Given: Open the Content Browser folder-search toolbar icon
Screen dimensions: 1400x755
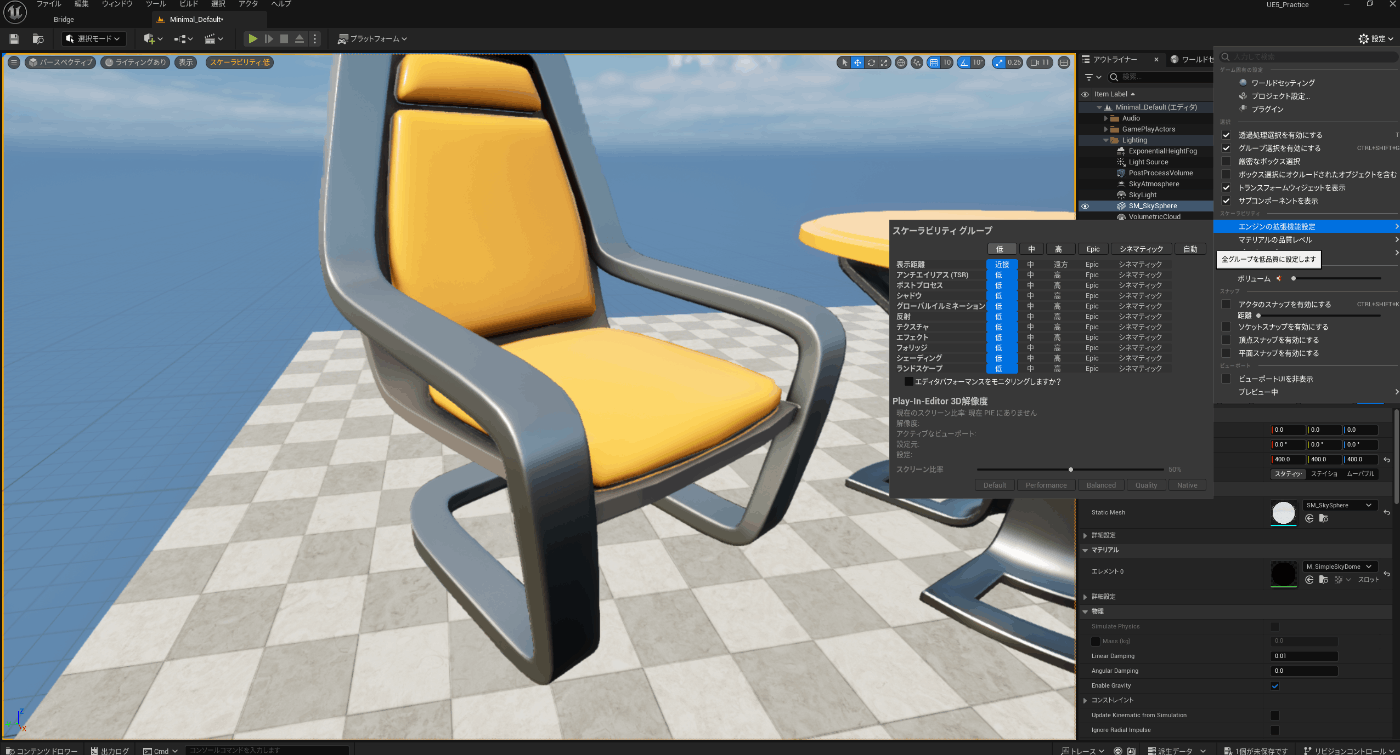Looking at the screenshot, I should tap(38, 39).
